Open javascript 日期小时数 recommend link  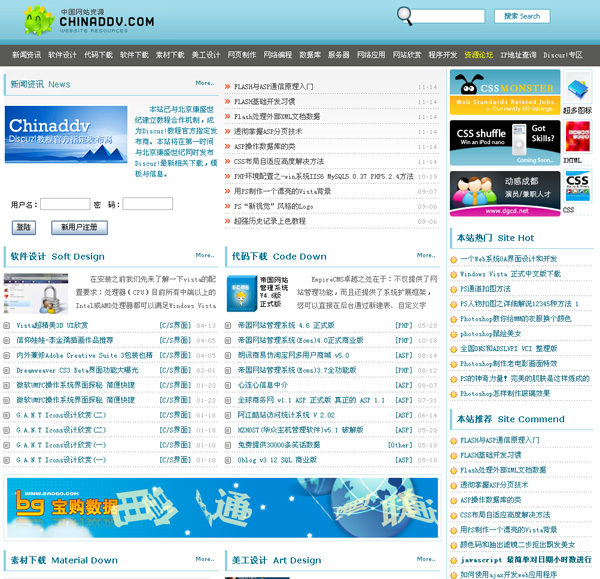coord(525,559)
